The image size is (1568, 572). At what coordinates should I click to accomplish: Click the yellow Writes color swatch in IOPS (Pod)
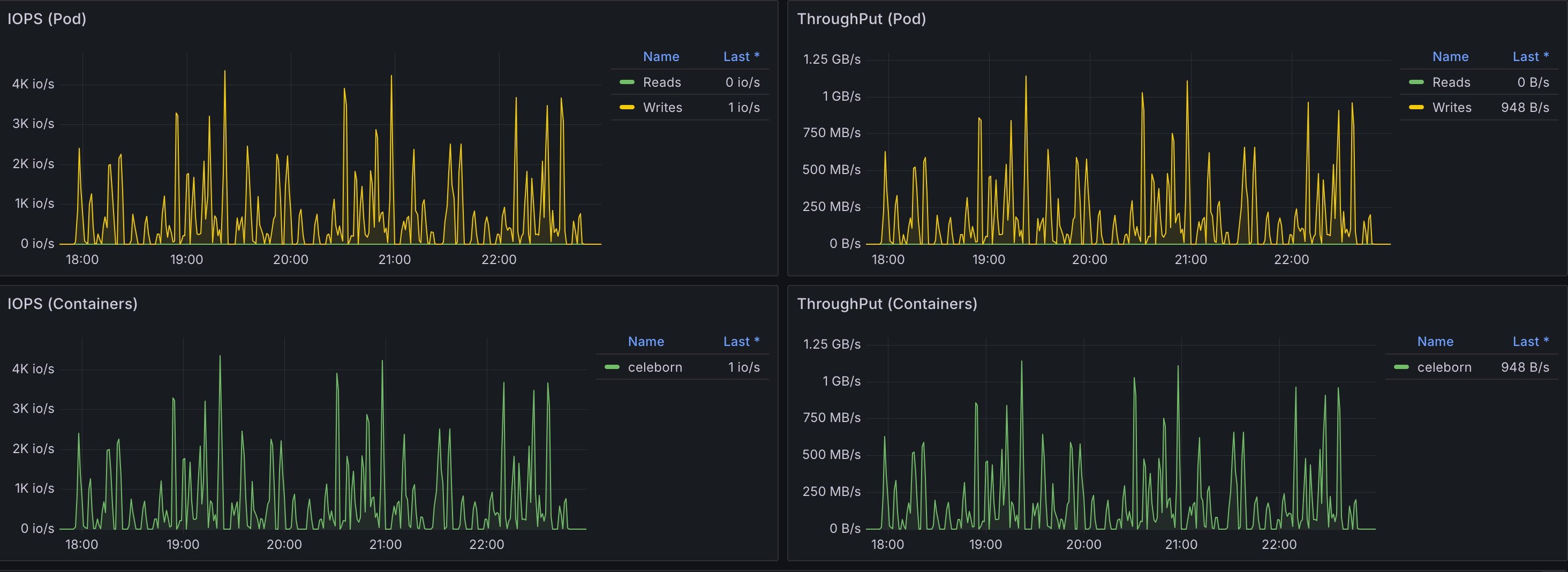(x=627, y=108)
